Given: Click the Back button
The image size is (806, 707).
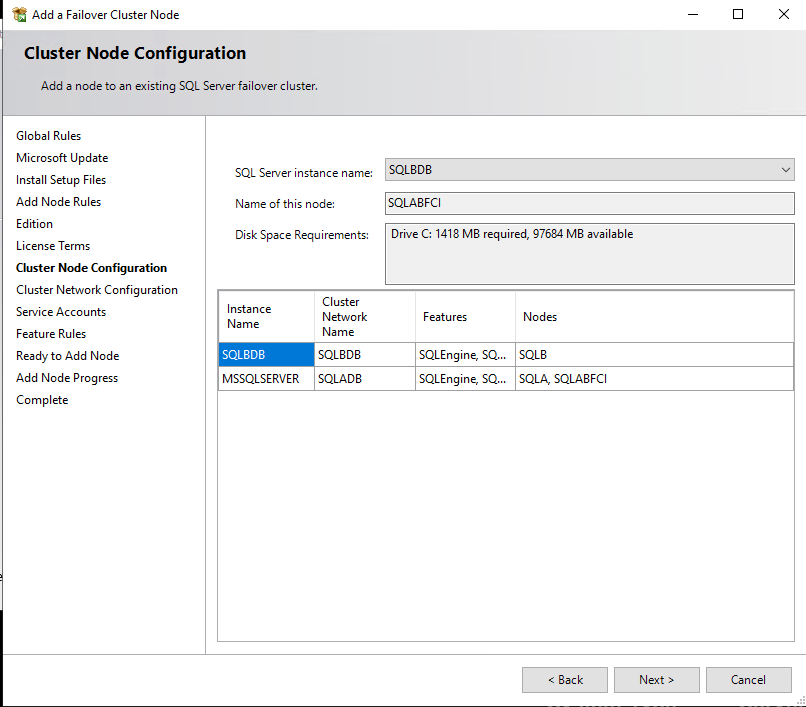Looking at the screenshot, I should click(x=564, y=680).
